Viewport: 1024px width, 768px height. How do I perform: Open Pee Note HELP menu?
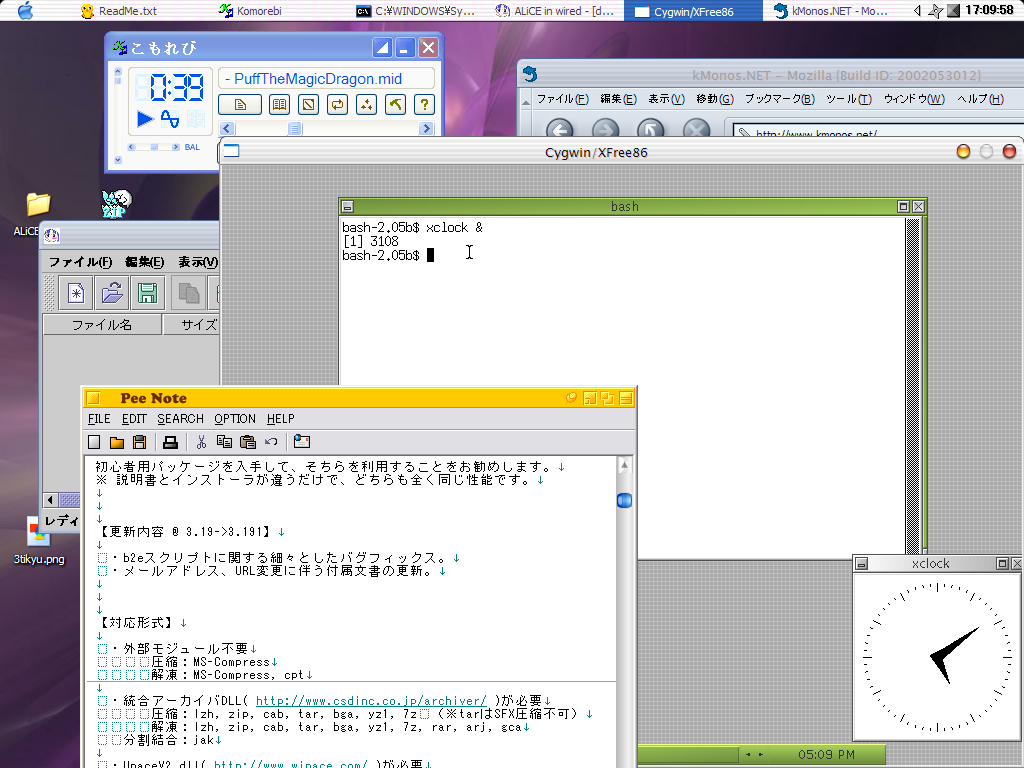pos(281,419)
